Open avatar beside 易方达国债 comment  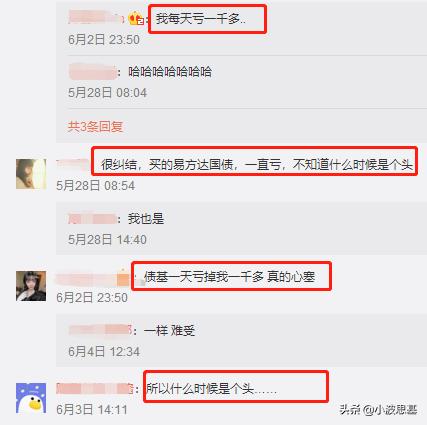click(x=31, y=174)
